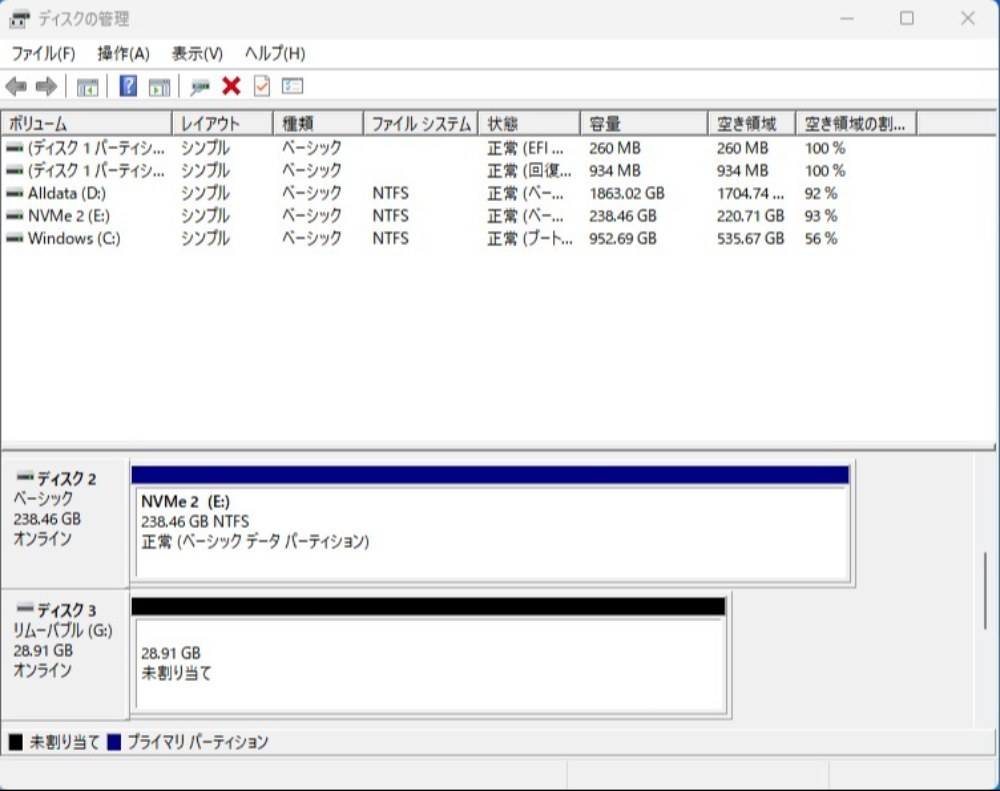Open the 操作(A) menu
This screenshot has width=1000, height=791.
pyautogui.click(x=123, y=54)
